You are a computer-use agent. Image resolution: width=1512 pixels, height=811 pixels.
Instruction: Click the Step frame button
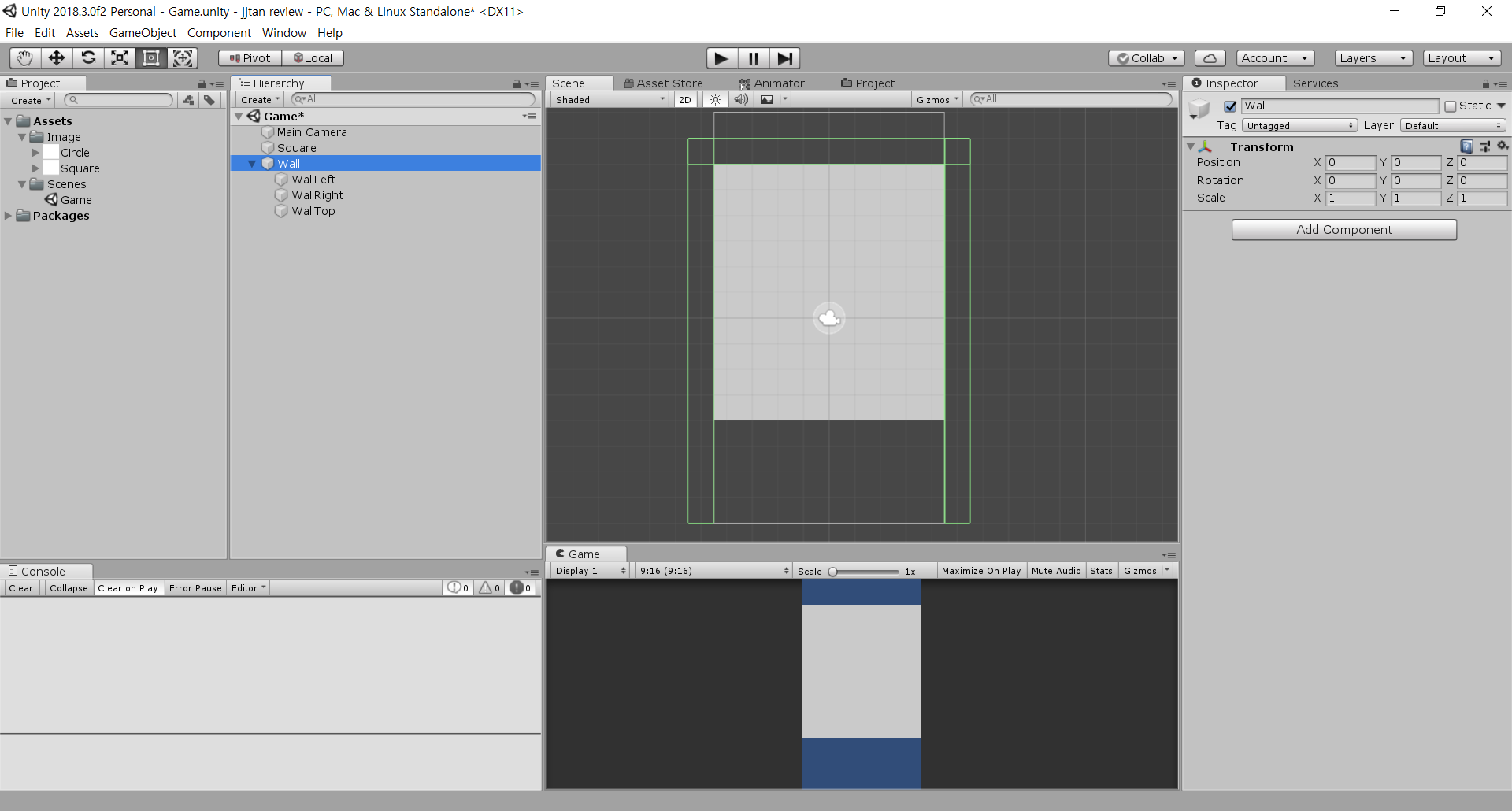coord(784,58)
